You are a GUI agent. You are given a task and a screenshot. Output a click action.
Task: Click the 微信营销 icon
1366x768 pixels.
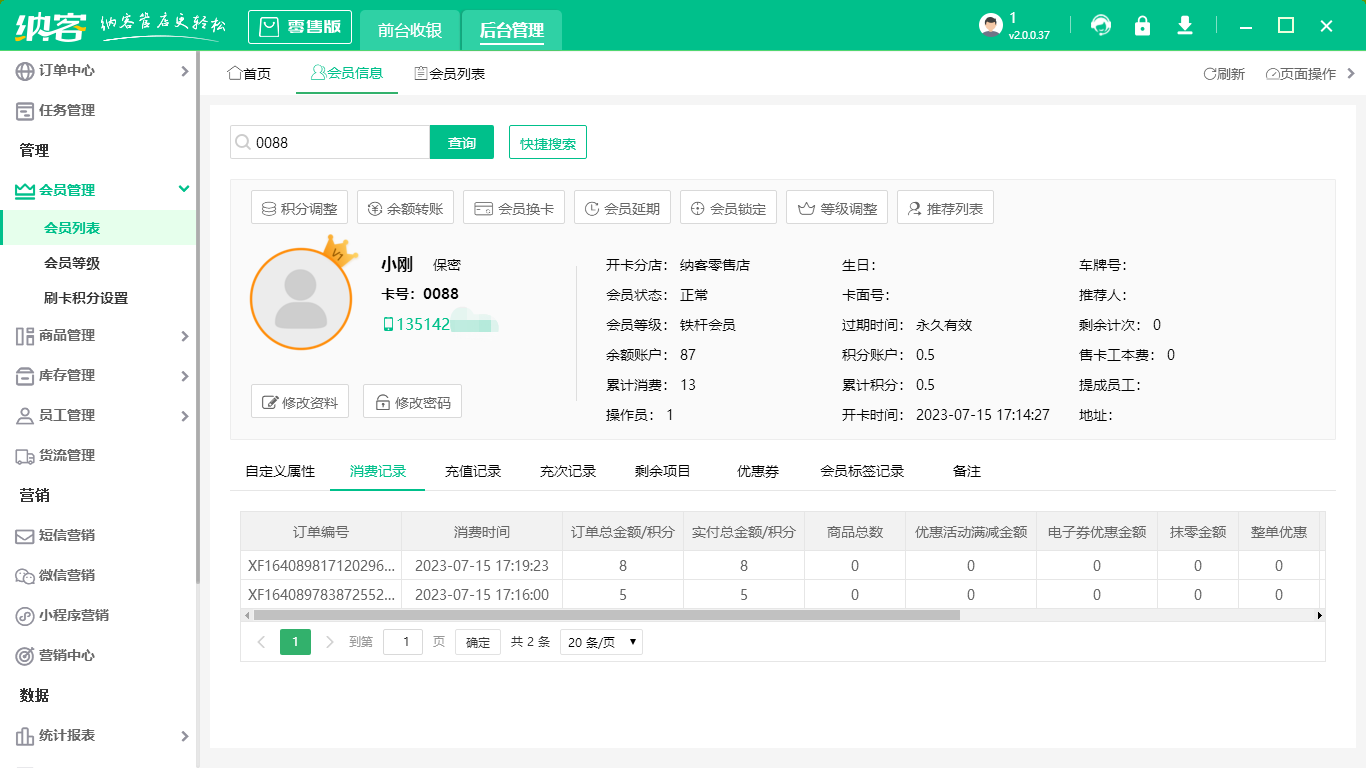pyautogui.click(x=25, y=576)
